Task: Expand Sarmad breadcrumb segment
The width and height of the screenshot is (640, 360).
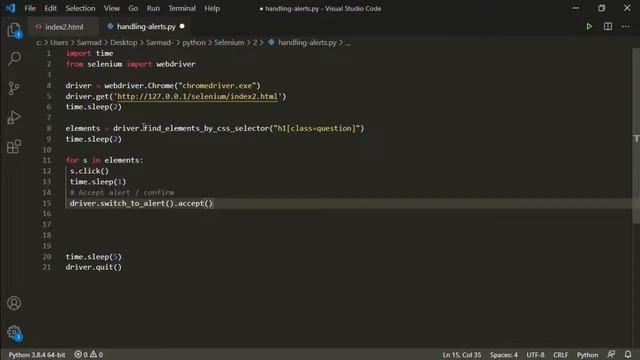Action: (89, 42)
